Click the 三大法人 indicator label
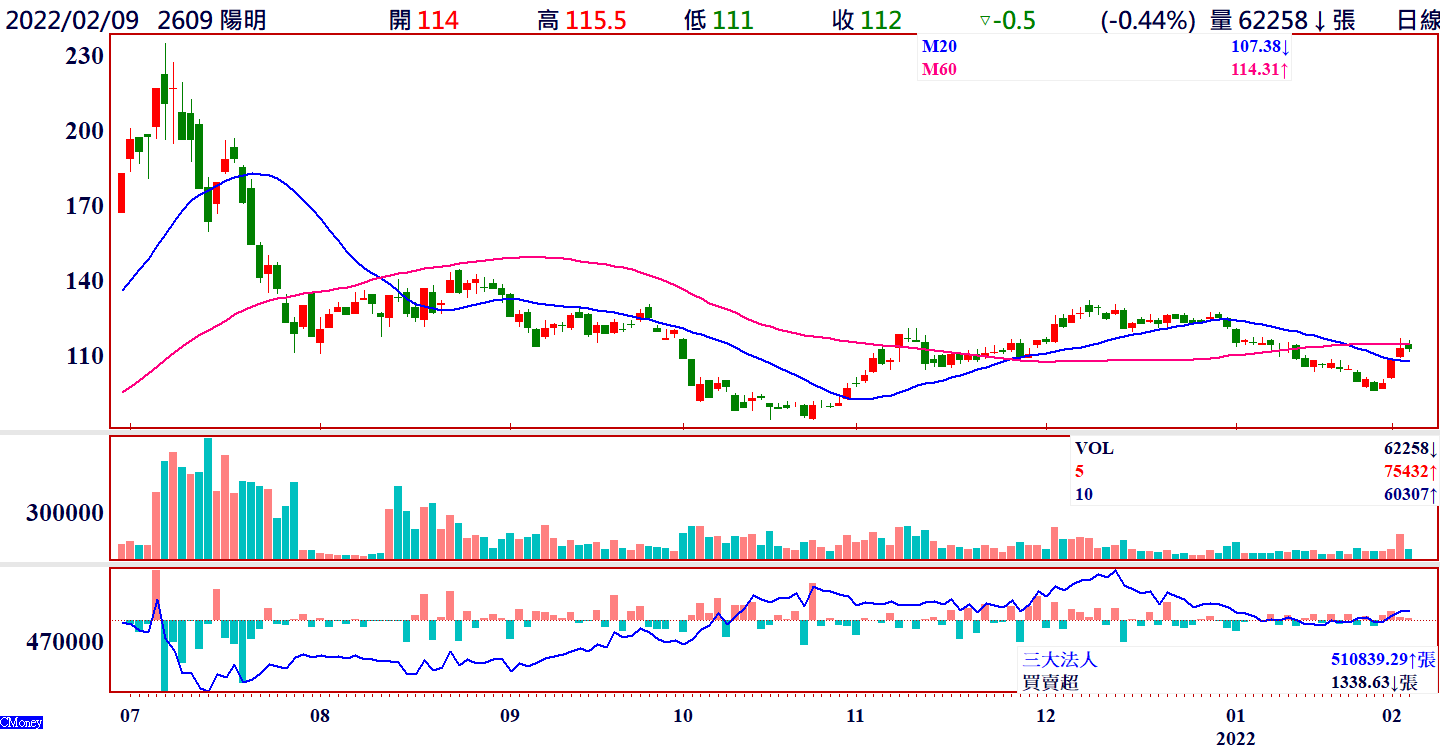The height and width of the screenshot is (750, 1440). (1059, 660)
